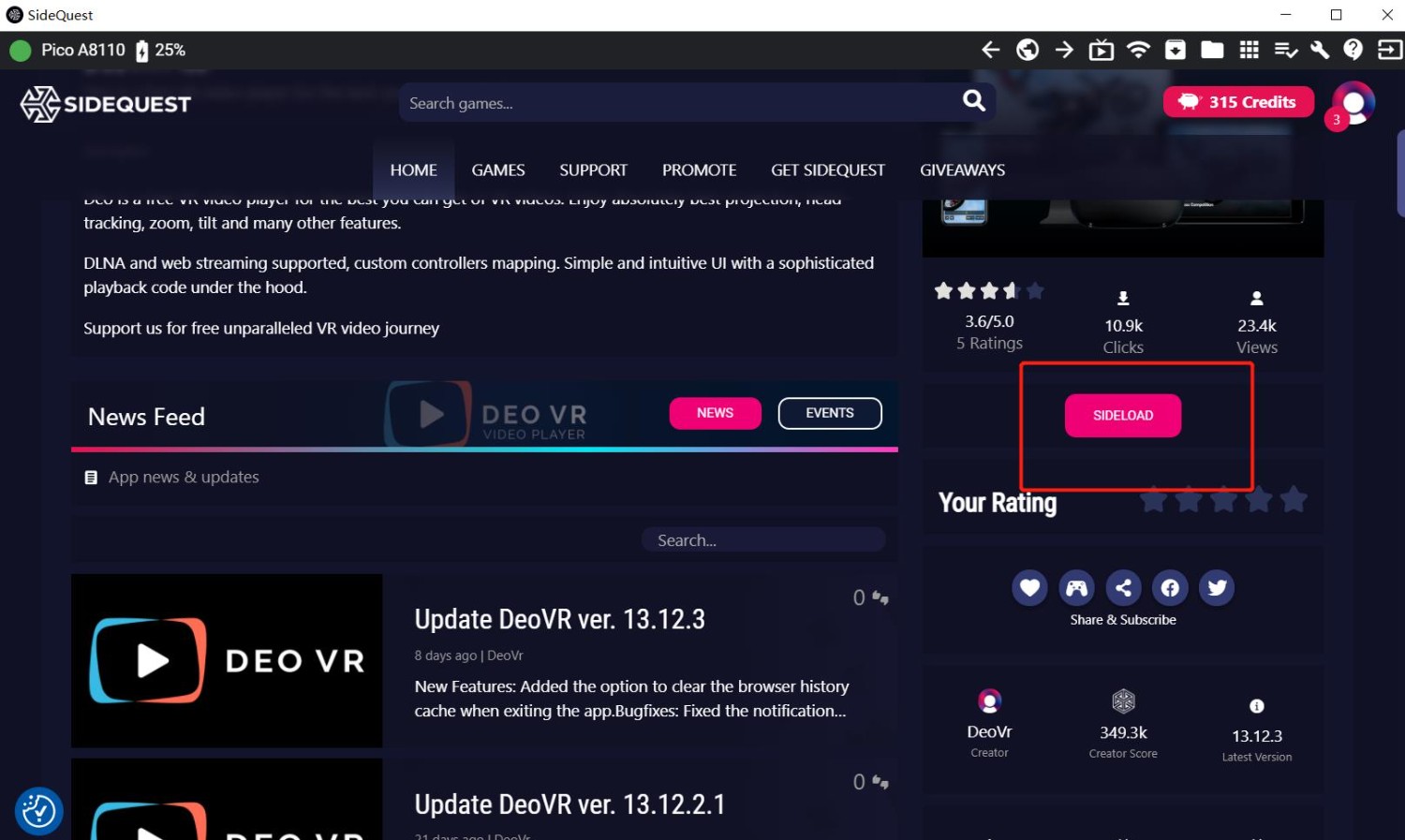This screenshot has height=840, width=1405.
Task: Open the PROMOTE menu
Action: tap(699, 169)
